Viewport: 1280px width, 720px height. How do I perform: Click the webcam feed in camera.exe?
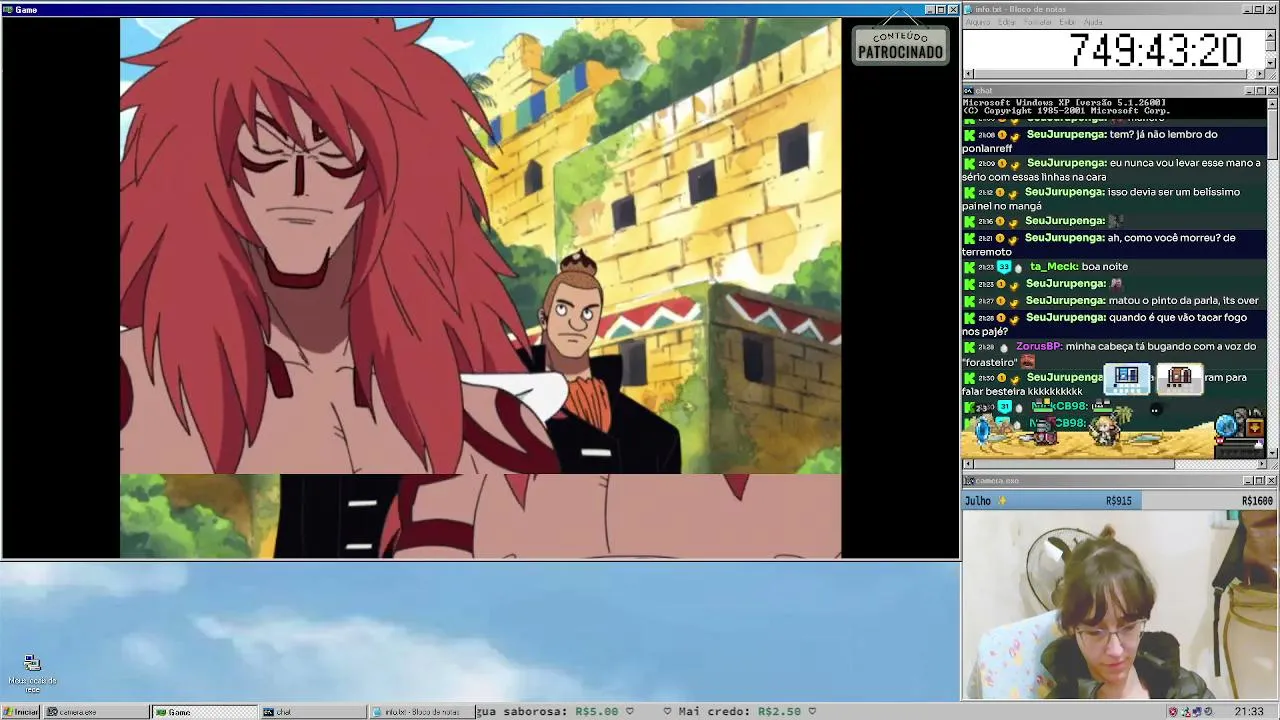coord(1120,605)
